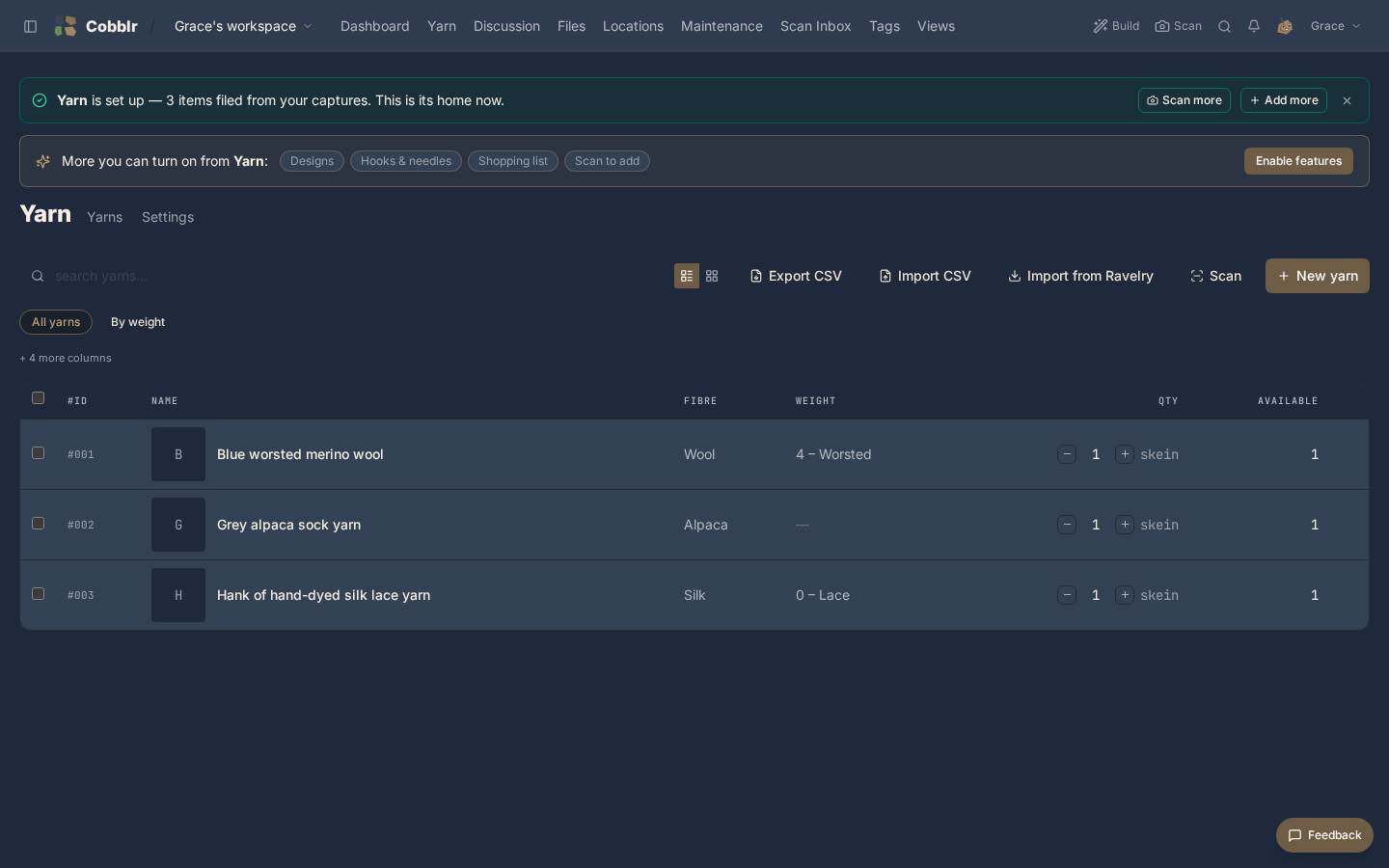1389x868 pixels.
Task: Select the Hooks & needles chip
Action: 406,161
